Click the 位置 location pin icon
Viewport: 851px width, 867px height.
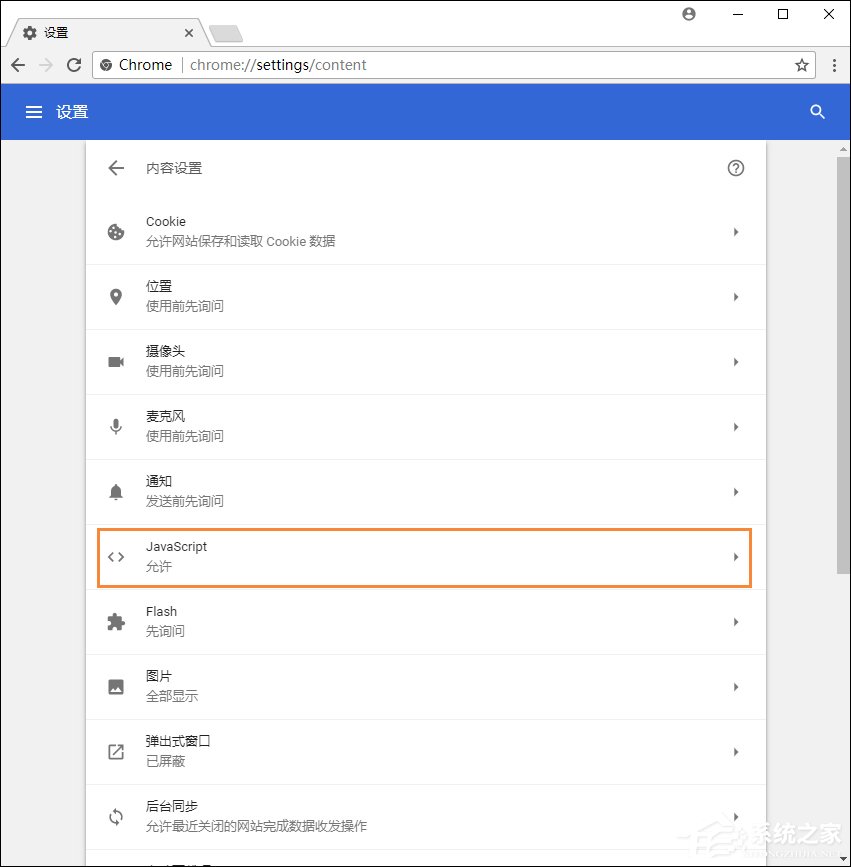tap(115, 296)
